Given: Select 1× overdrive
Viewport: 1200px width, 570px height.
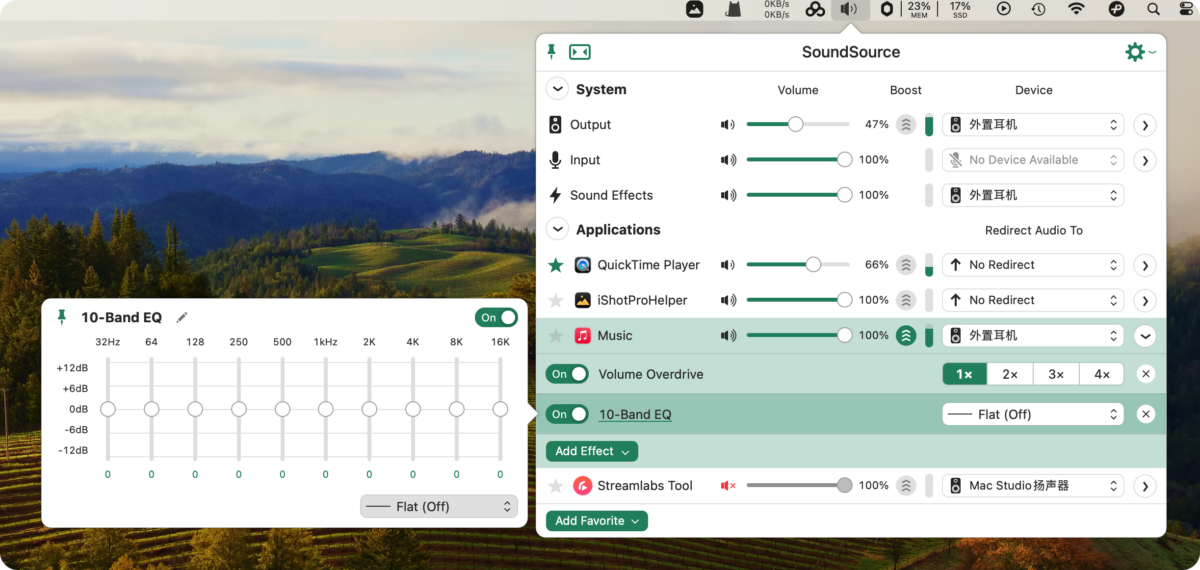Looking at the screenshot, I should tap(965, 374).
